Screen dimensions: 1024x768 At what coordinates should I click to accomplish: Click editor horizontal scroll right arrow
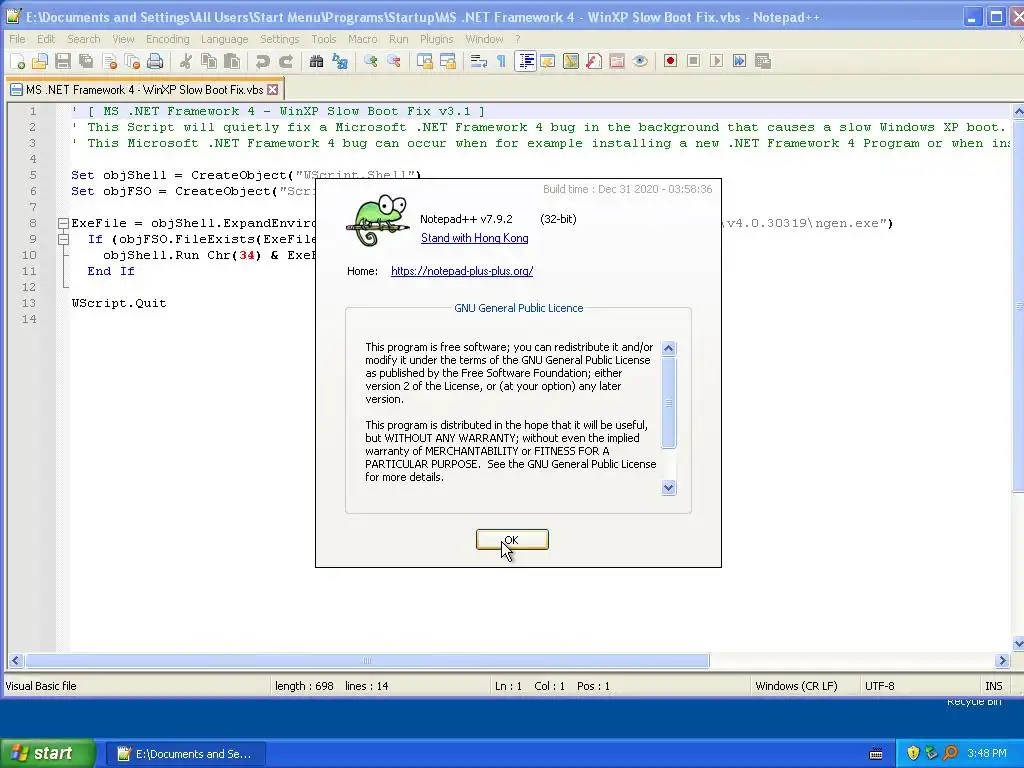click(1002, 660)
